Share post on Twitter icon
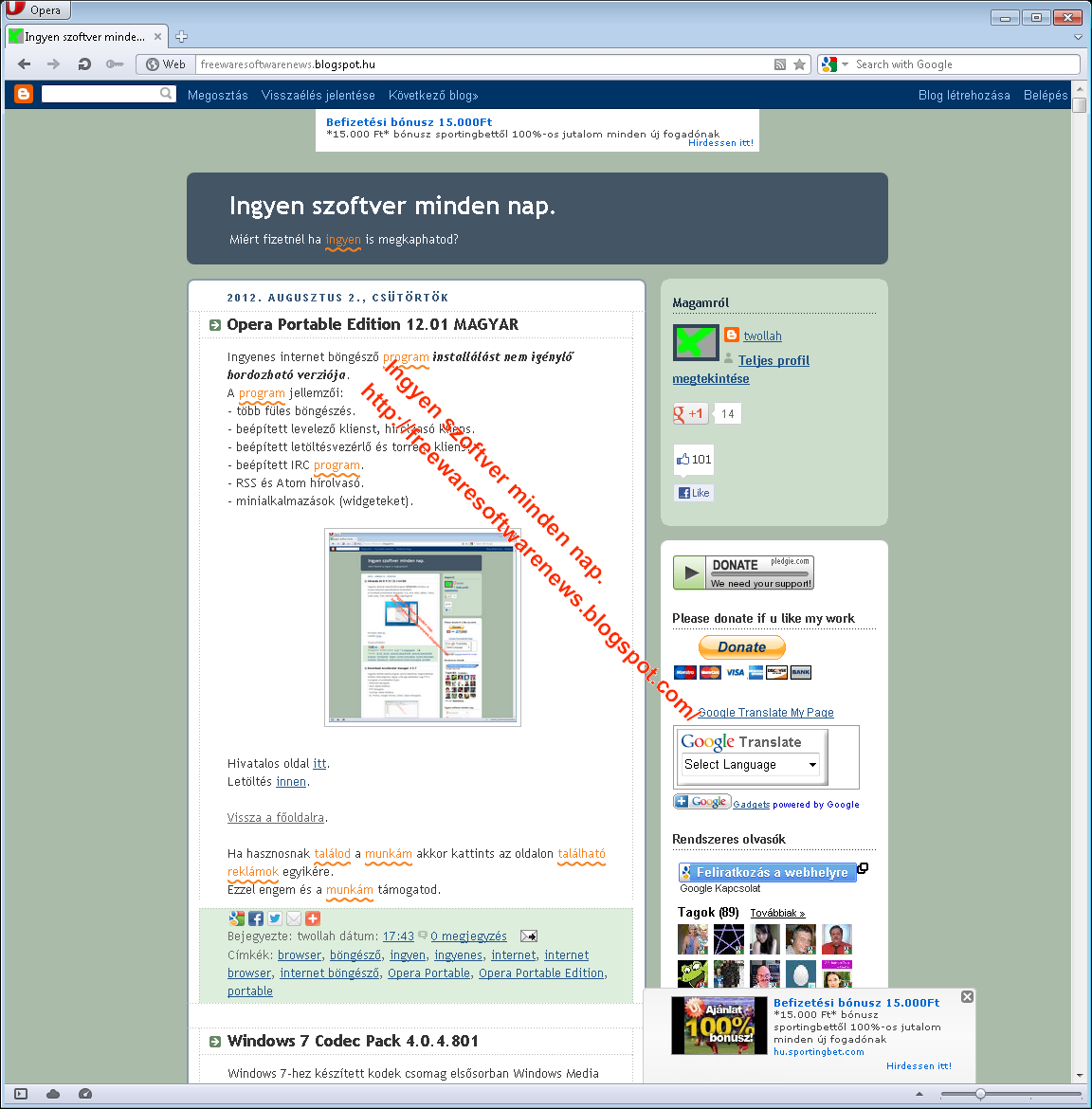 point(275,918)
